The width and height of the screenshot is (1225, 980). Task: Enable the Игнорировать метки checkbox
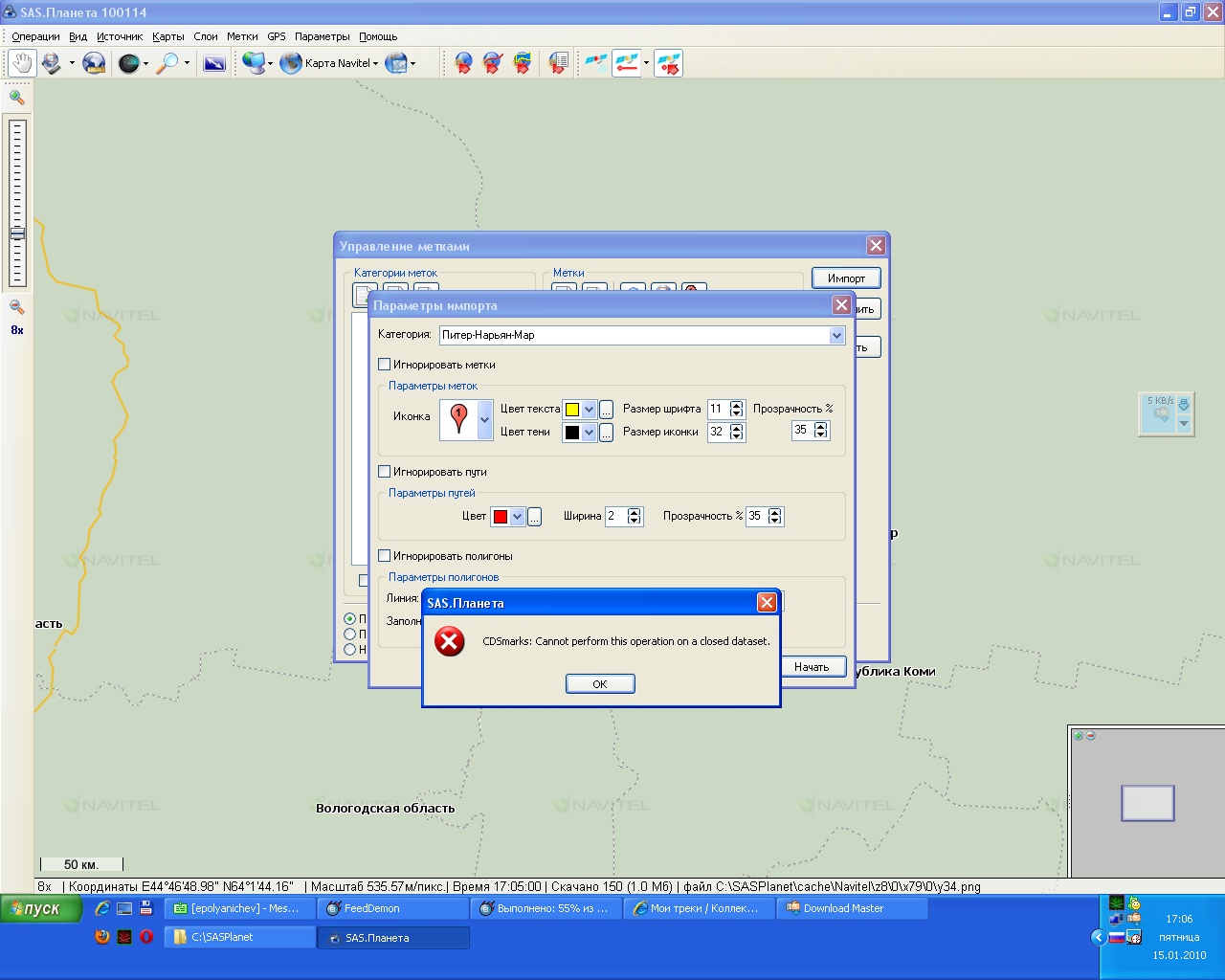click(385, 365)
